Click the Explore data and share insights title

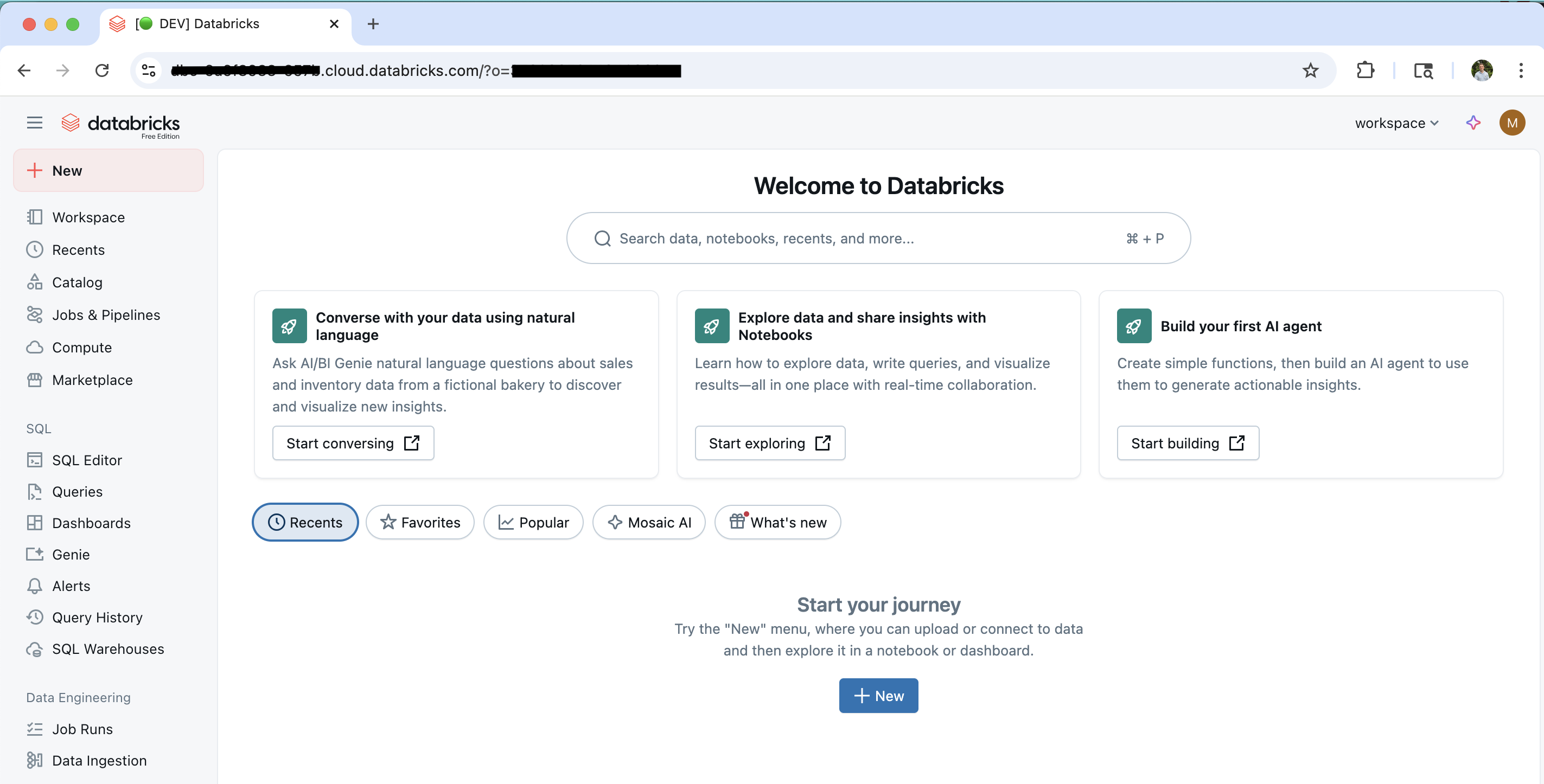(862, 326)
